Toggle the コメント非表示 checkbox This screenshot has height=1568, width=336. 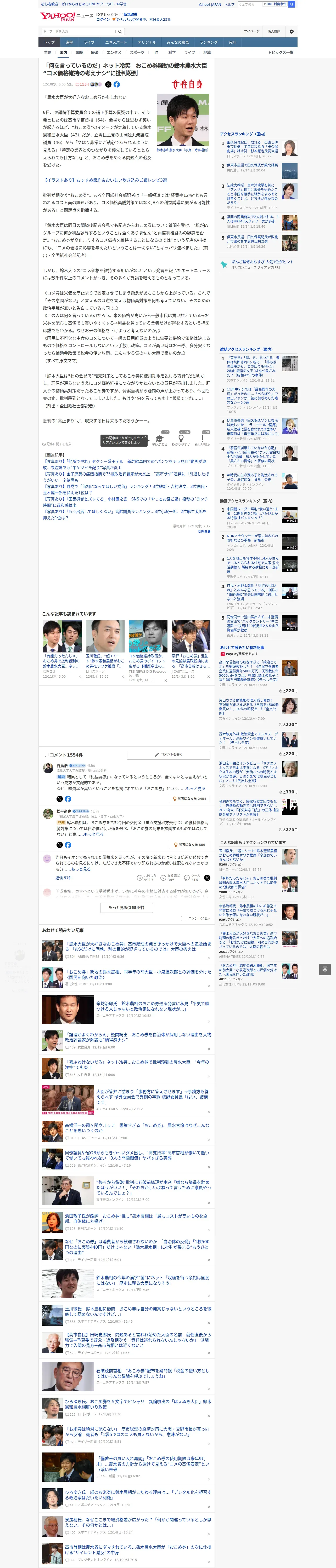pos(183,919)
